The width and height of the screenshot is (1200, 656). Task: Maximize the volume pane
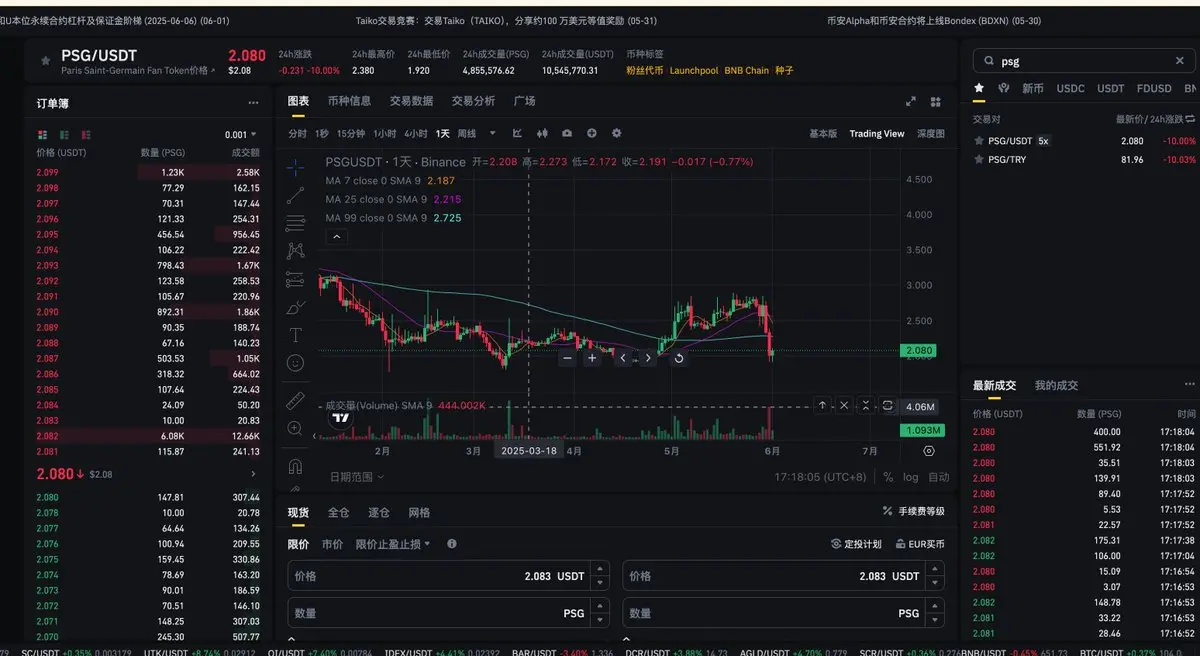[888, 405]
